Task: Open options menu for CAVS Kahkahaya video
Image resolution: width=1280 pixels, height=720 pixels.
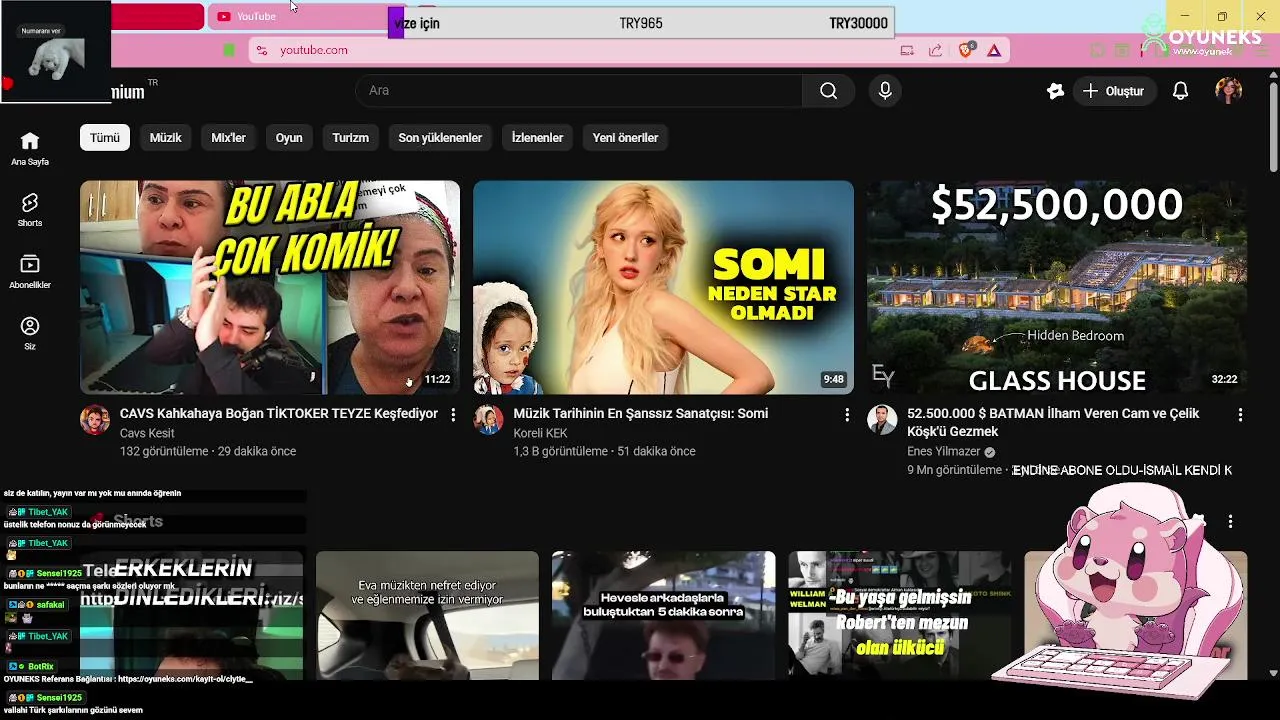Action: 453,414
